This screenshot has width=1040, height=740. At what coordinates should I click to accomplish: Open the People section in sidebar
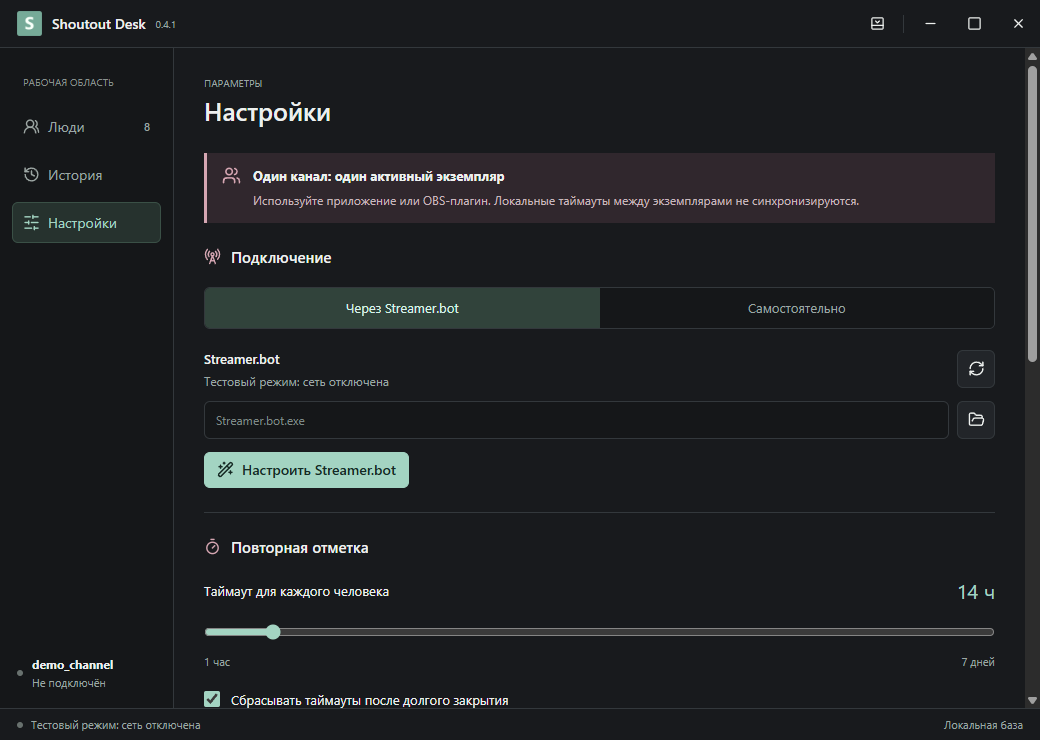(x=86, y=127)
